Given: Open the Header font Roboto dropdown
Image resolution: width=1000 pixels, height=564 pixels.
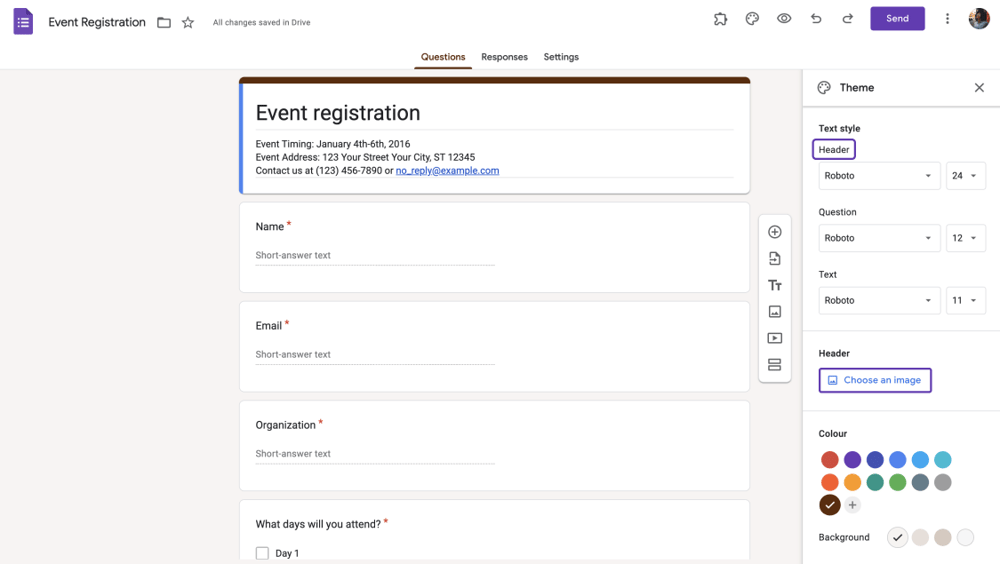Looking at the screenshot, I should pos(878,176).
